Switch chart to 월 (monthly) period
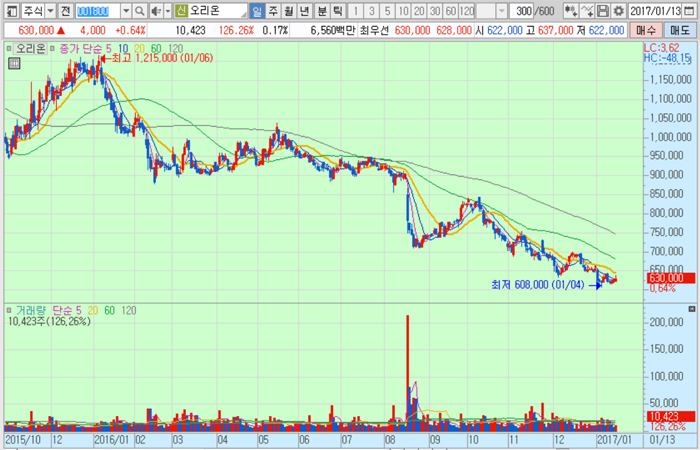The width and height of the screenshot is (700, 450). tap(290, 10)
